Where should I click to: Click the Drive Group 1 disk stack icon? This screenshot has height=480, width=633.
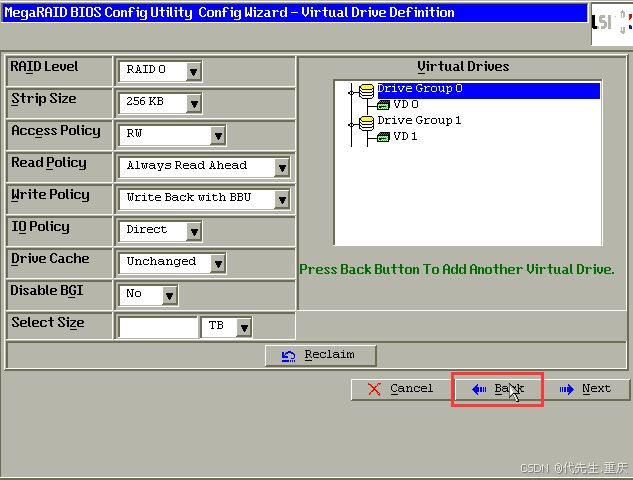pos(366,123)
